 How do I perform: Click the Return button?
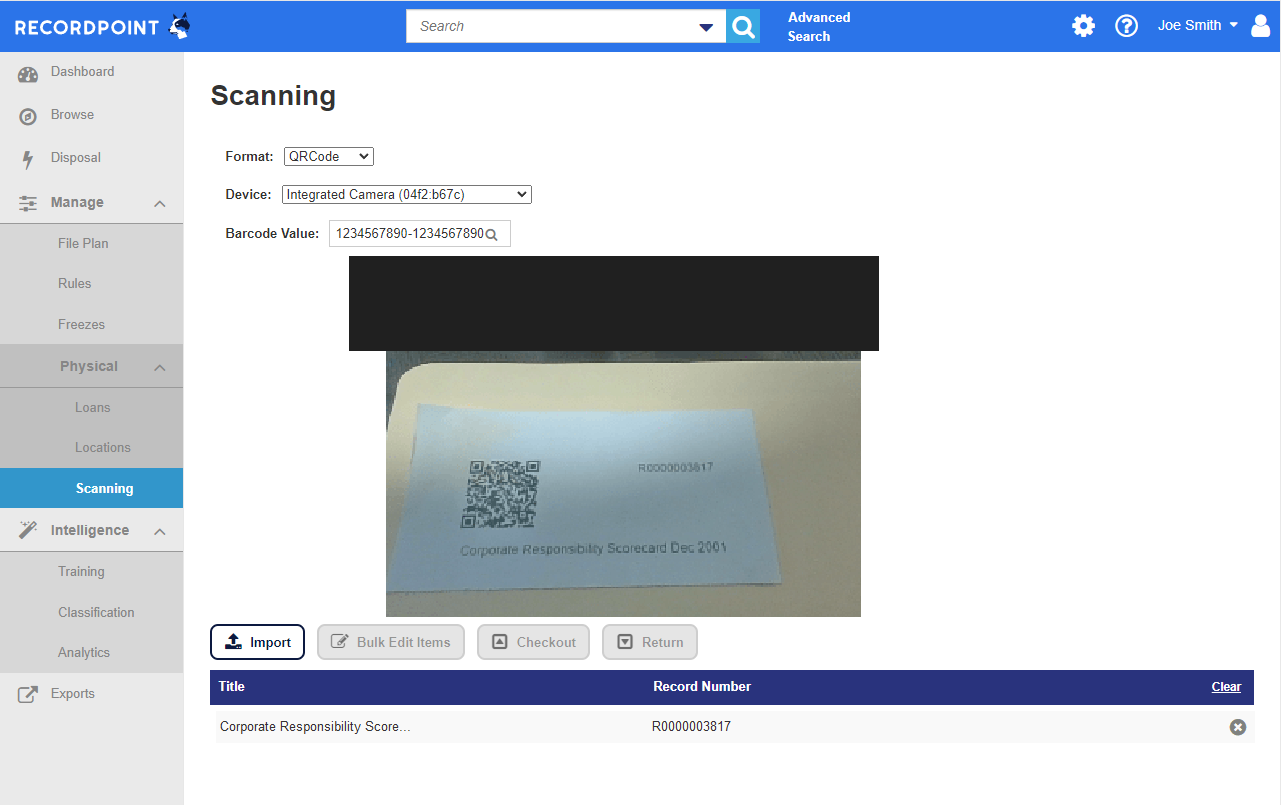click(650, 642)
